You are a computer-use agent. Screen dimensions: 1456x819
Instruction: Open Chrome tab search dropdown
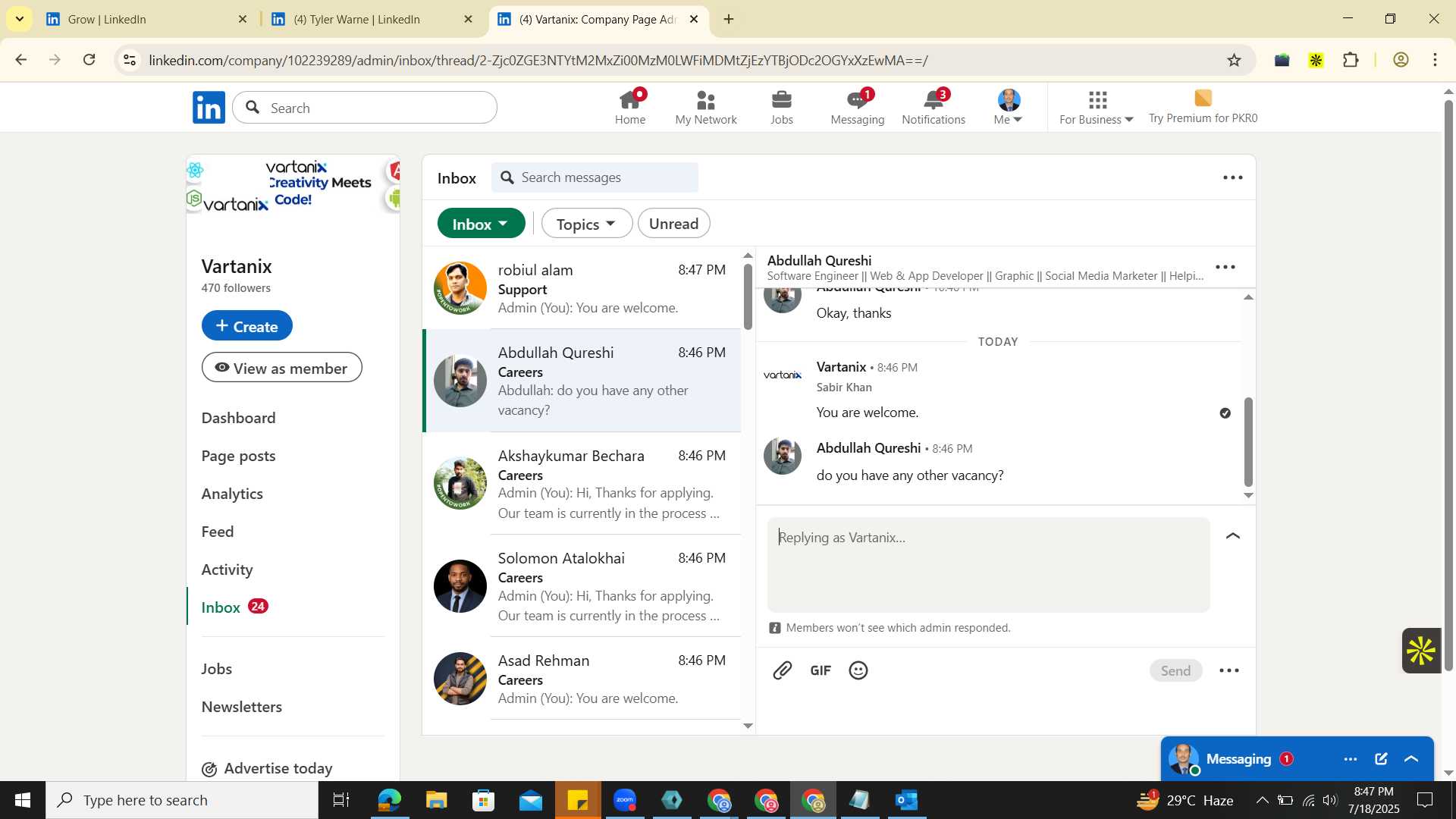click(x=19, y=19)
